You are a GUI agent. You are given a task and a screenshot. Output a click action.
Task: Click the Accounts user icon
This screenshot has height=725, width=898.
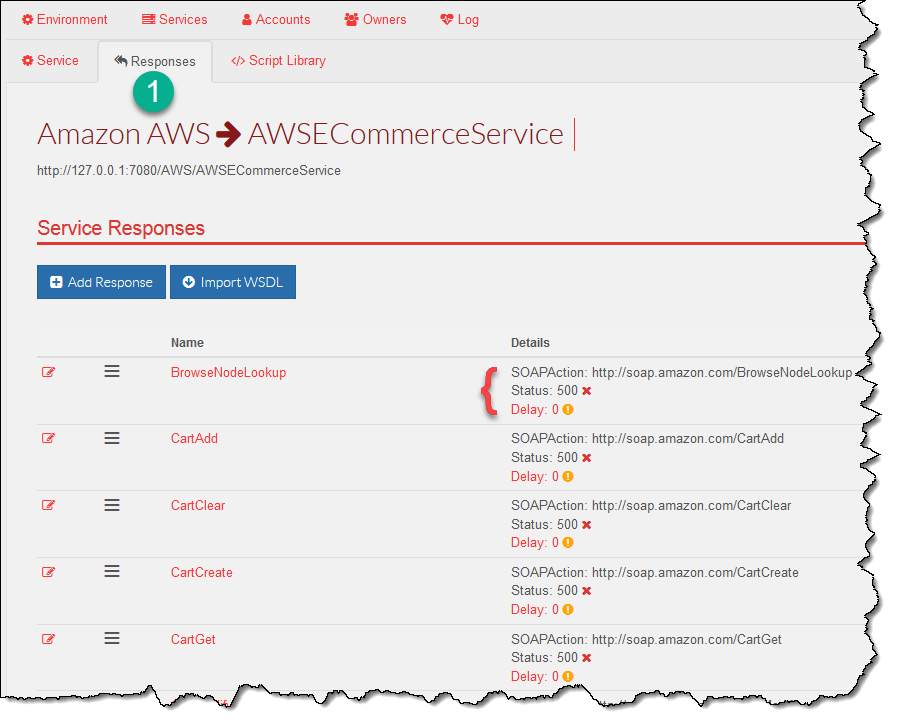click(247, 20)
